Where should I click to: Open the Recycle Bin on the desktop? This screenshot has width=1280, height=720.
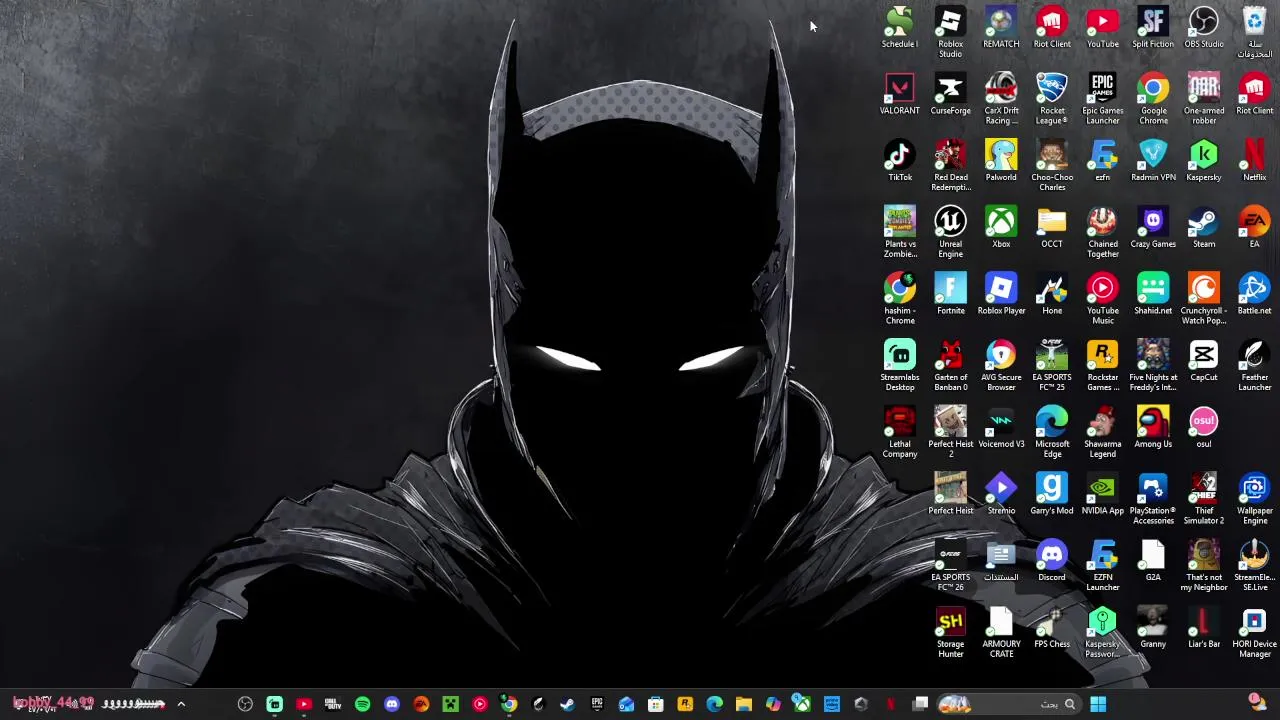click(x=1254, y=32)
